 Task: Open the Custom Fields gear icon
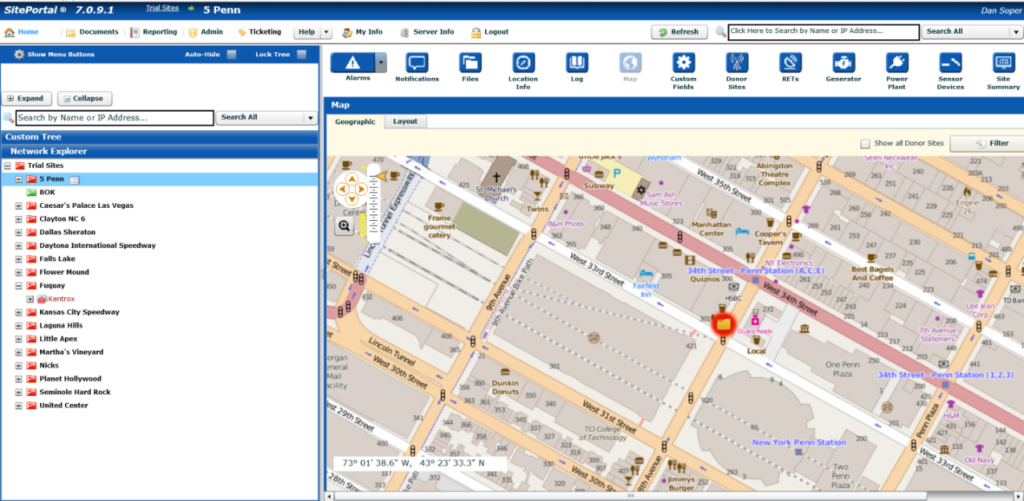(684, 63)
